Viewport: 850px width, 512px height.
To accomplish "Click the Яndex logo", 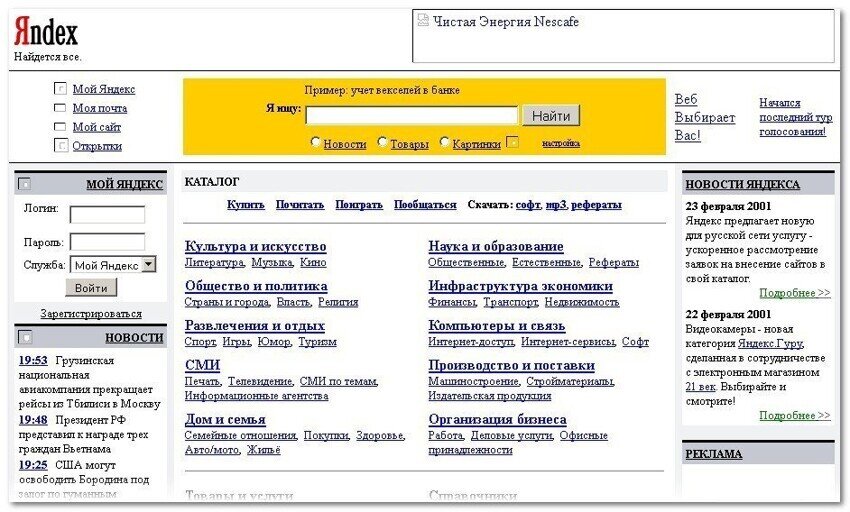I will (46, 31).
